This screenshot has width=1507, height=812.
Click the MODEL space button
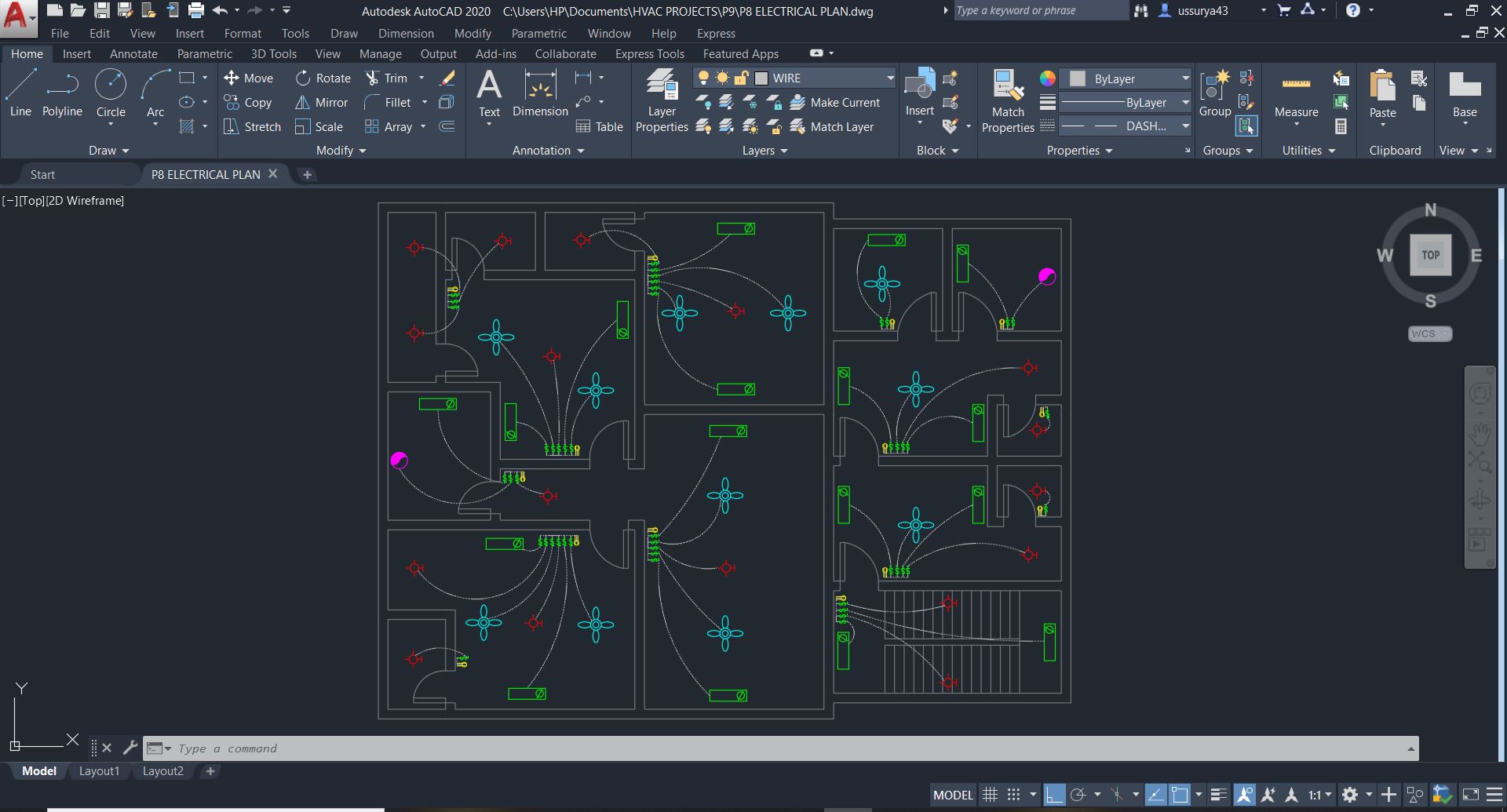[953, 795]
